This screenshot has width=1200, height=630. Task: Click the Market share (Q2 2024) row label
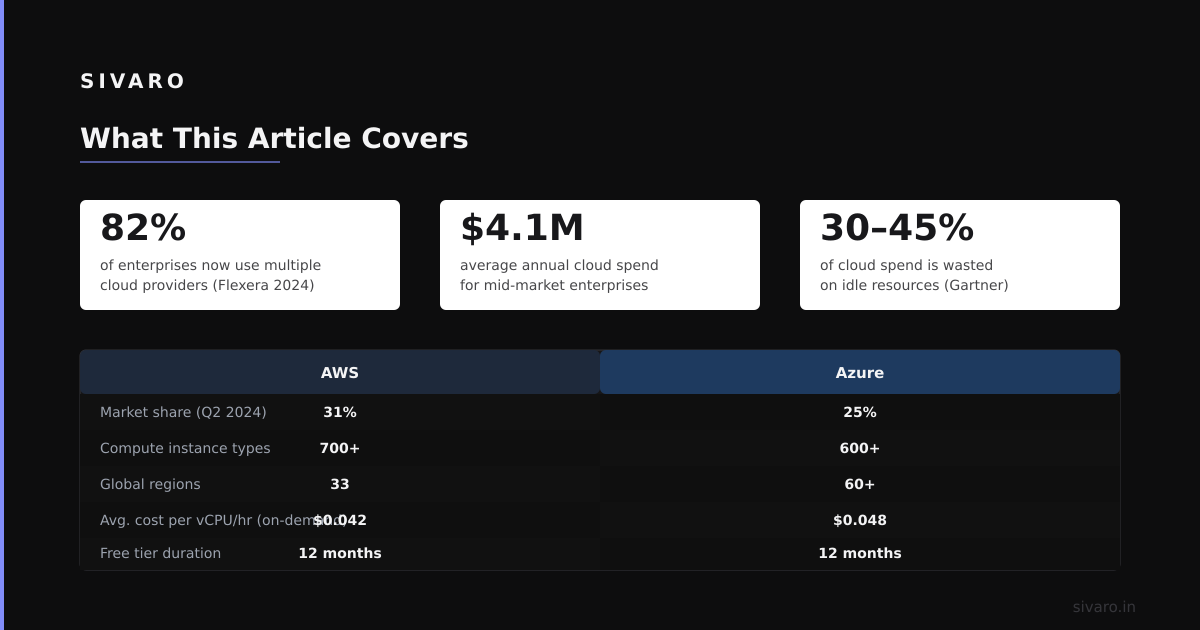click(x=183, y=412)
